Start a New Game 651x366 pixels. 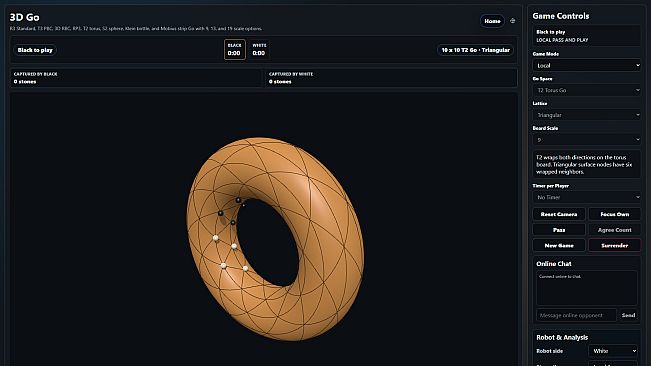point(559,245)
